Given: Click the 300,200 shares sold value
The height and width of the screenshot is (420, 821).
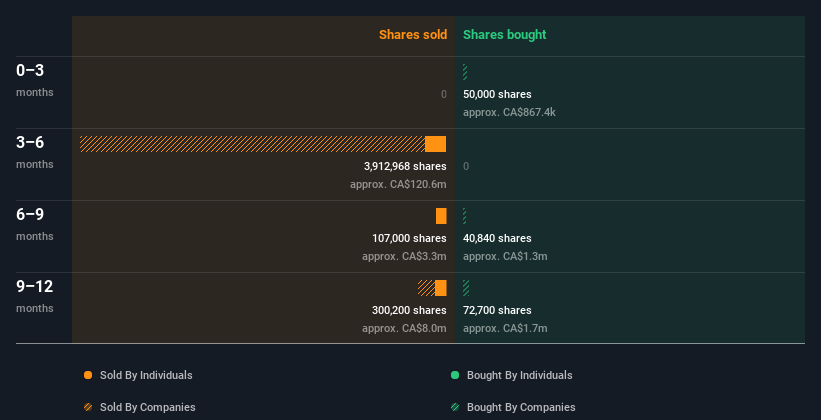Looking at the screenshot, I should click(409, 310).
